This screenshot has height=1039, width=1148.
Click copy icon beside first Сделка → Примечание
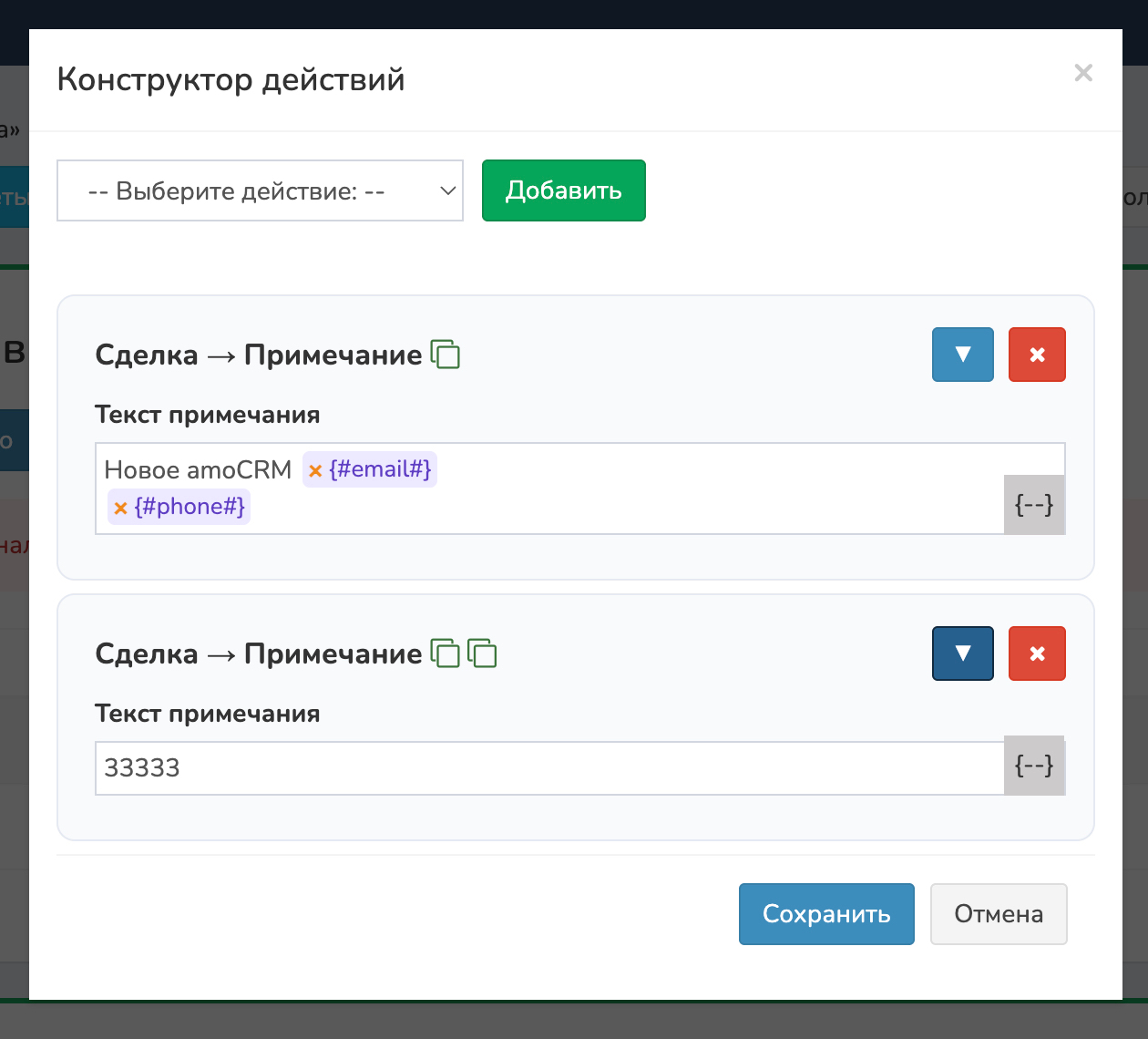pos(446,355)
